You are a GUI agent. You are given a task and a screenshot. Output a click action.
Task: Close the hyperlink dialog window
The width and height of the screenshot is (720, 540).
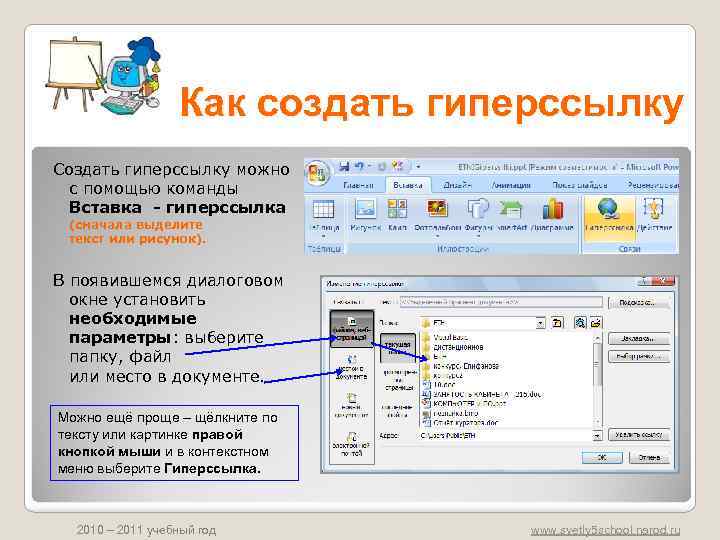pyautogui.click(x=662, y=281)
